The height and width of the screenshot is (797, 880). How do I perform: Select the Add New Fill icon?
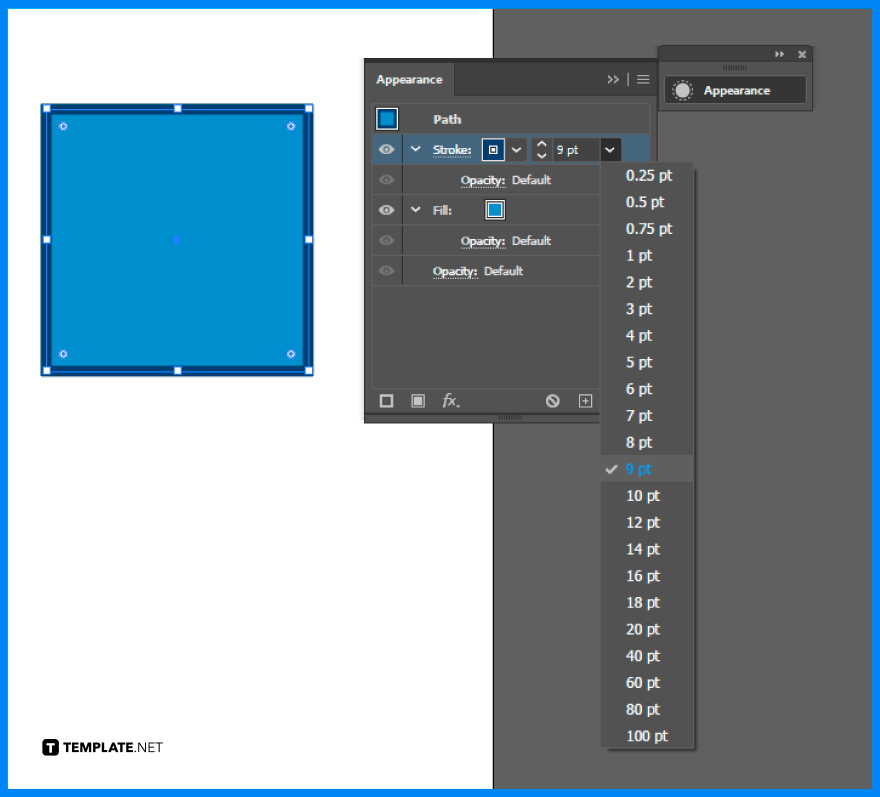click(x=417, y=401)
